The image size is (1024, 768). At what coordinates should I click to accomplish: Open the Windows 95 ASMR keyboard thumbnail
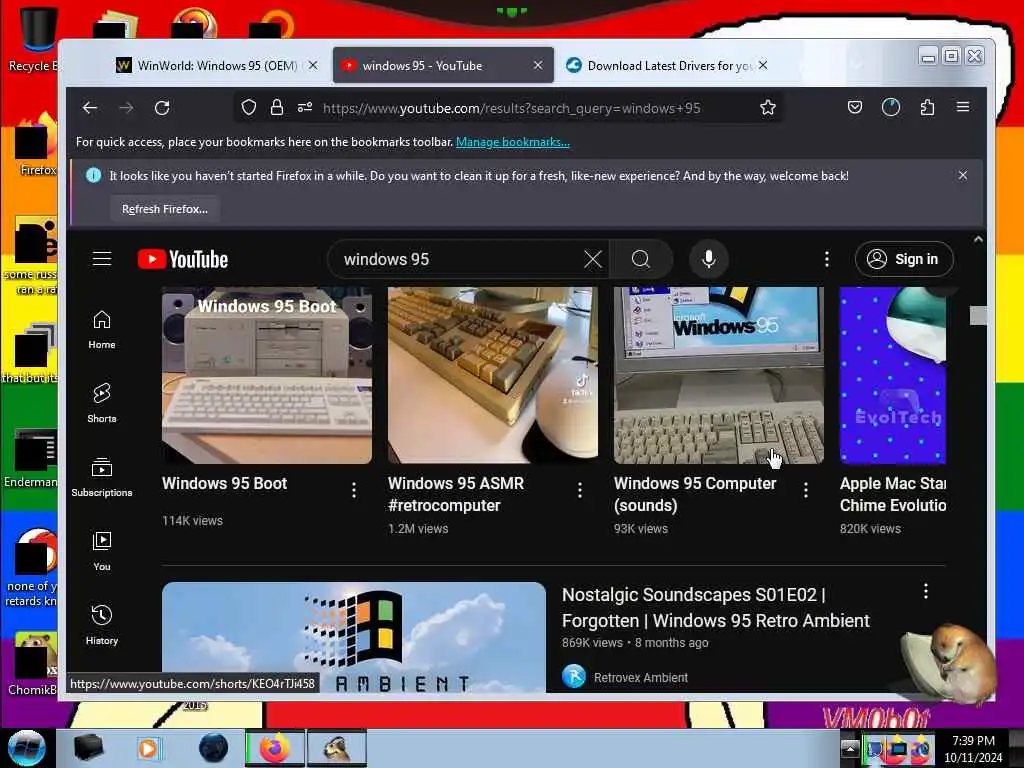(493, 376)
